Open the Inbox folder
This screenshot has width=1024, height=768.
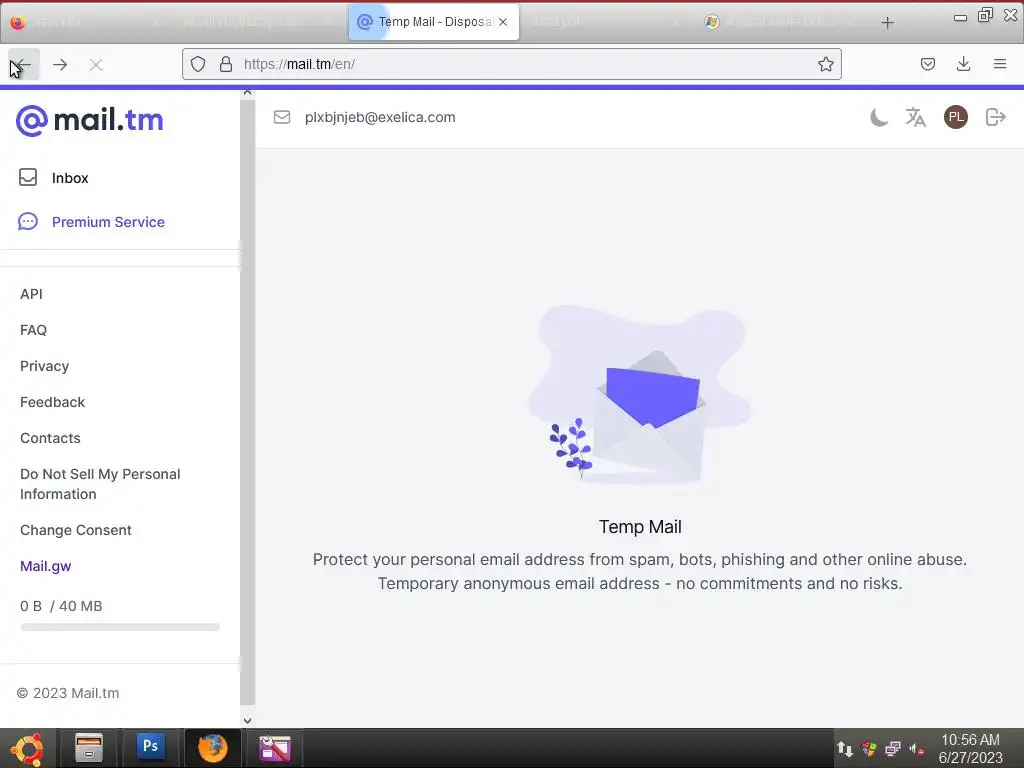(70, 178)
